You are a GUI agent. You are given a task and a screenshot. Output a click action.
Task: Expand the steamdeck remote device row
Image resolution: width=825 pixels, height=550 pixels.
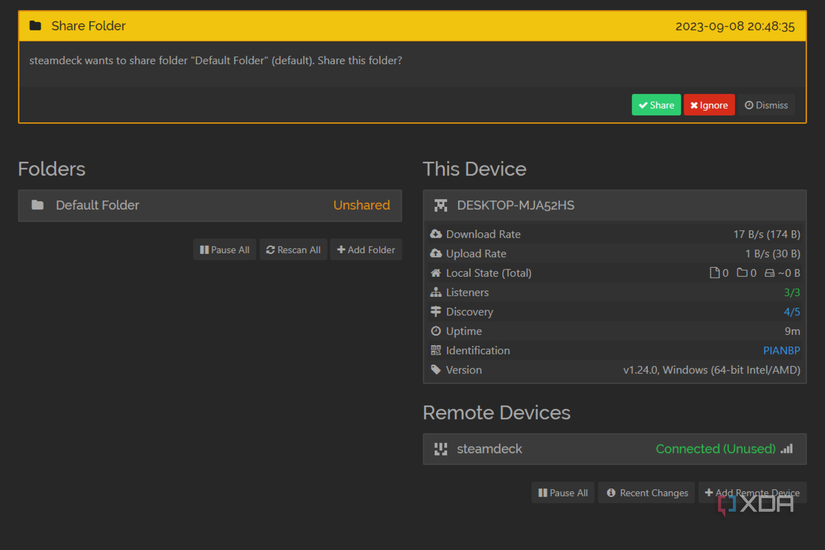coord(614,449)
